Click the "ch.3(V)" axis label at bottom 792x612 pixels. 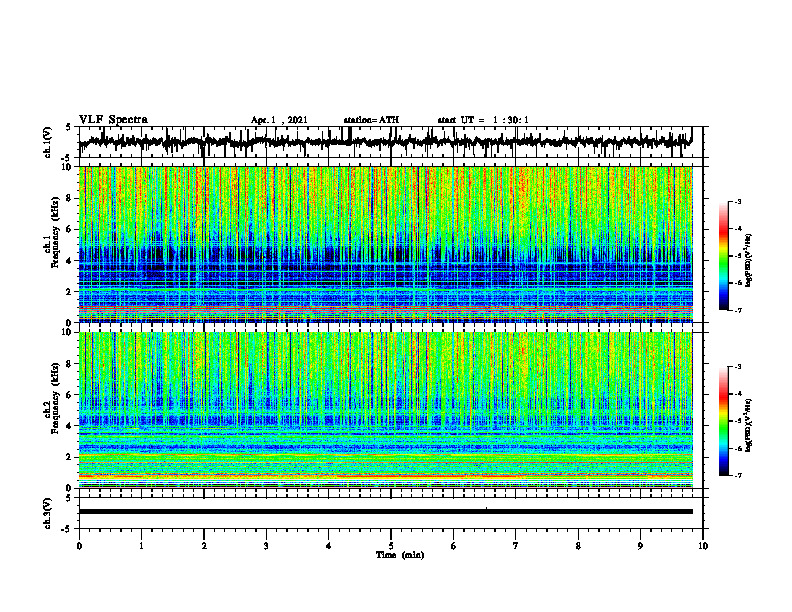click(48, 513)
